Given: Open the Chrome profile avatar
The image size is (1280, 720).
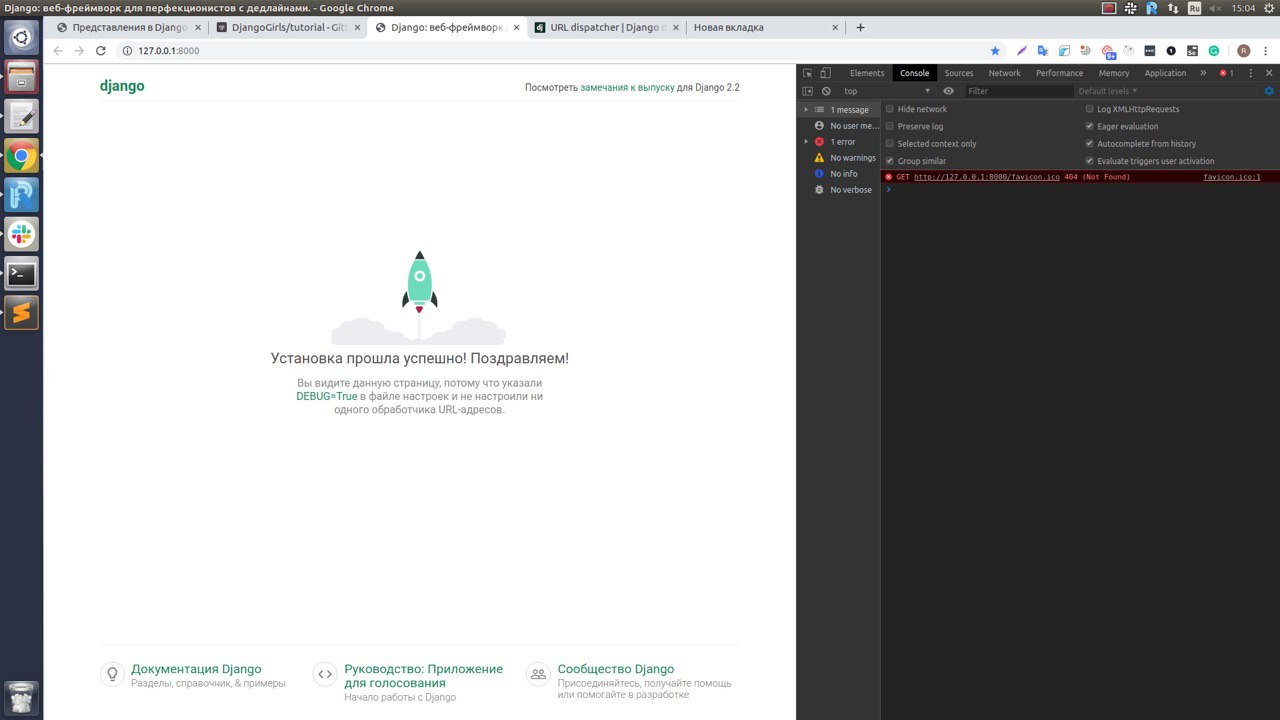Looking at the screenshot, I should click(1243, 51).
